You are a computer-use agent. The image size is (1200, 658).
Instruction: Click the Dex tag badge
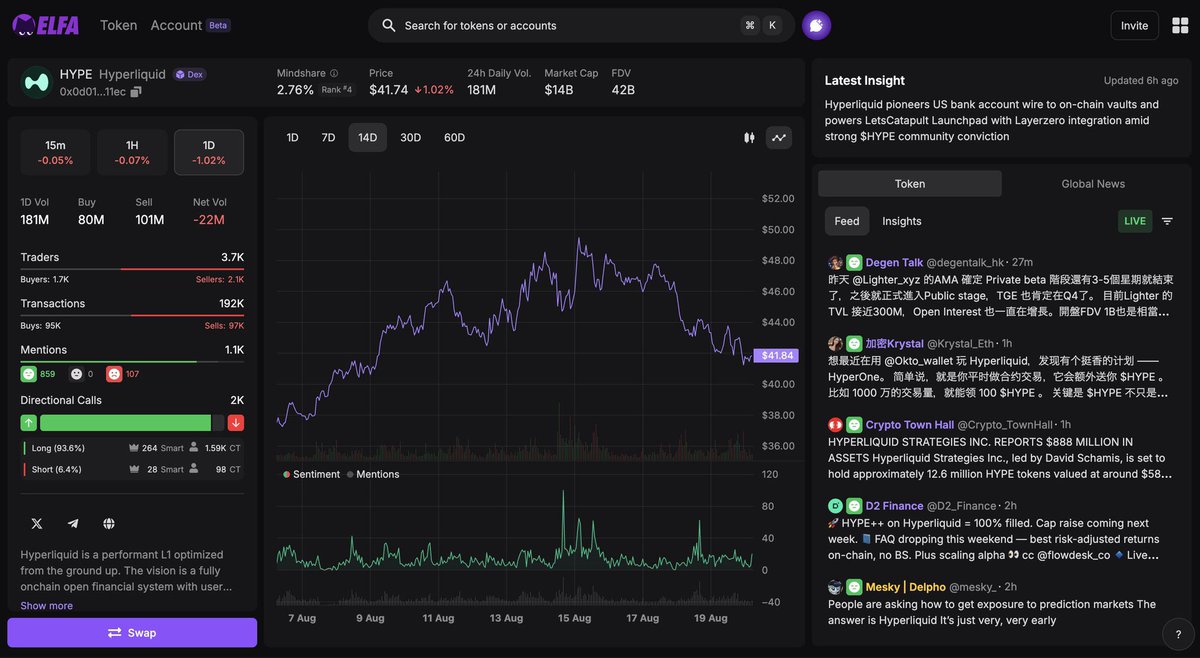[x=189, y=74]
